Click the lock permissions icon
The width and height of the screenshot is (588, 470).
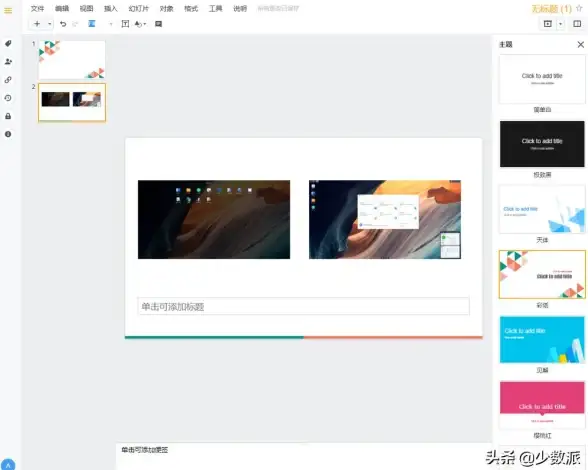coord(8,116)
